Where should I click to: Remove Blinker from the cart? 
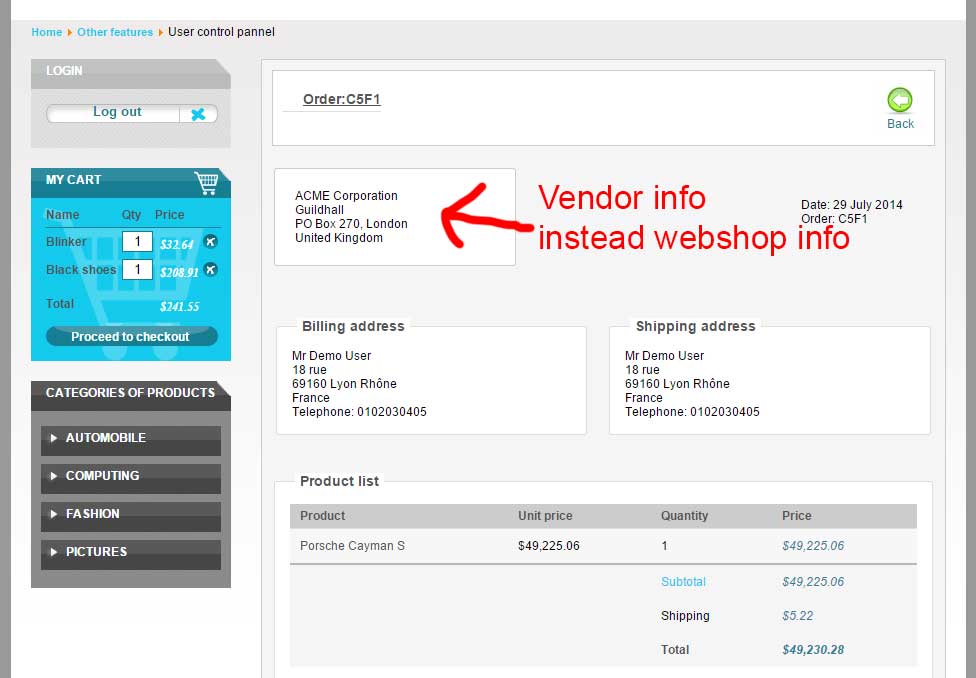(x=211, y=242)
